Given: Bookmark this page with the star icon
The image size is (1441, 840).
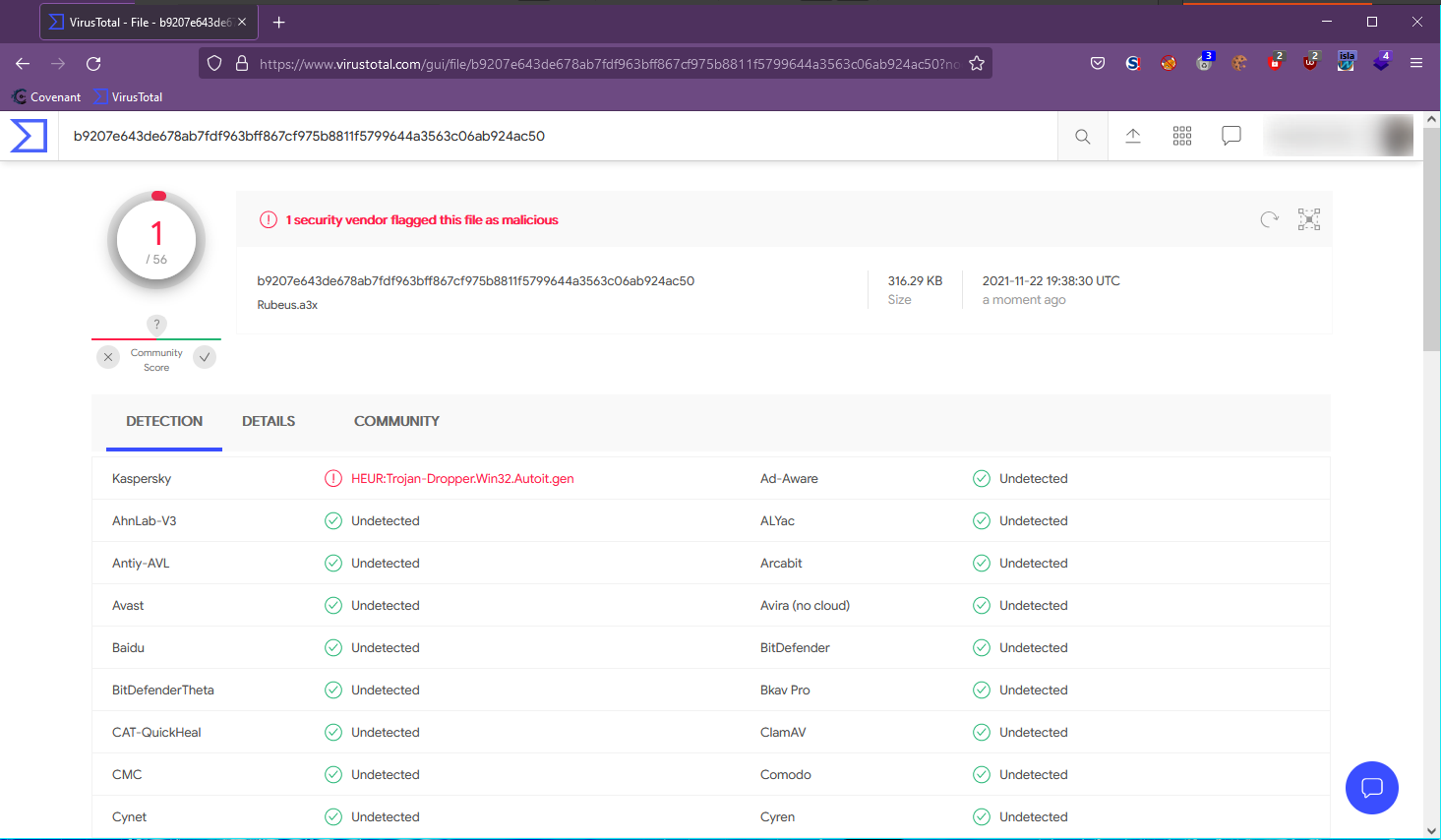Looking at the screenshot, I should (977, 63).
